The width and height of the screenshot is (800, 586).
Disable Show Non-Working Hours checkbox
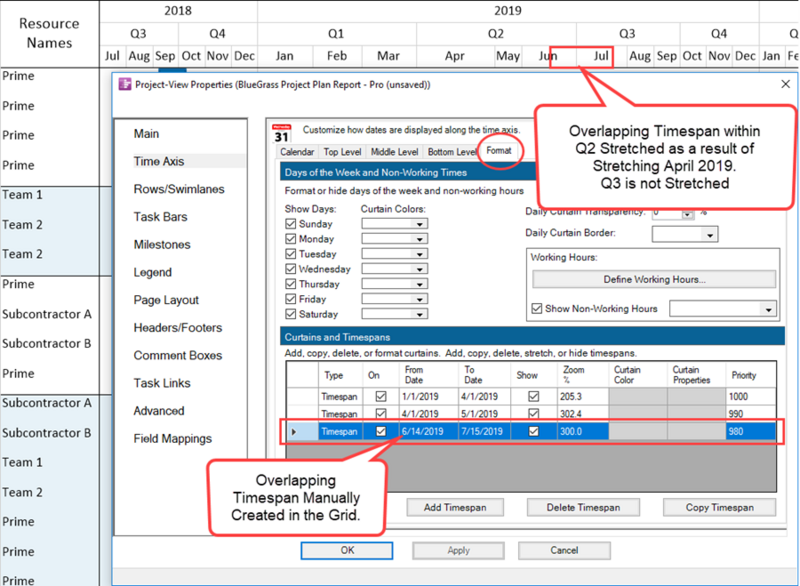coord(537,309)
